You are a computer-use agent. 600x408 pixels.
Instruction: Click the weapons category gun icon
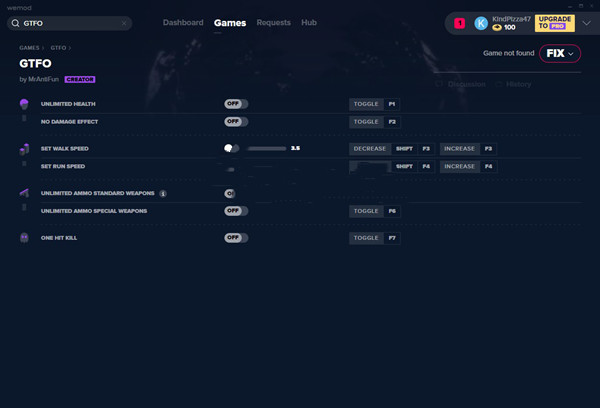point(24,193)
